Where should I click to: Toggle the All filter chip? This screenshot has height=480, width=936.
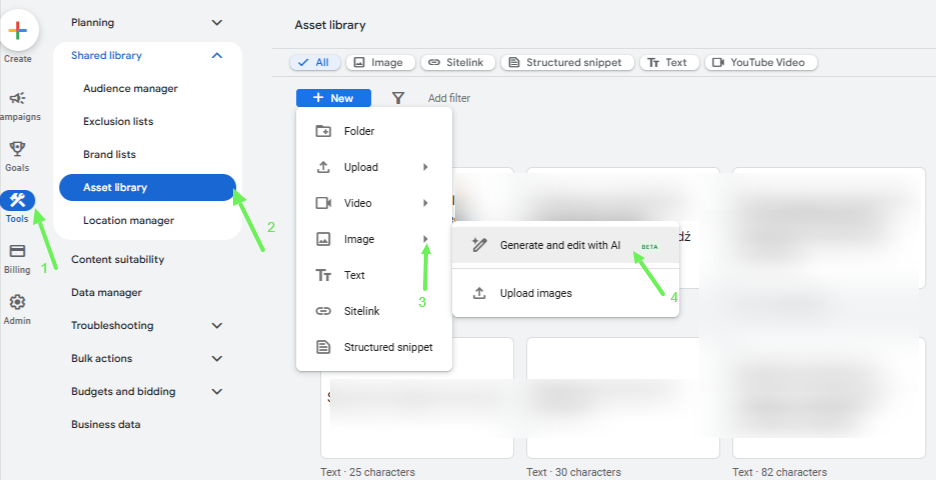click(x=314, y=62)
